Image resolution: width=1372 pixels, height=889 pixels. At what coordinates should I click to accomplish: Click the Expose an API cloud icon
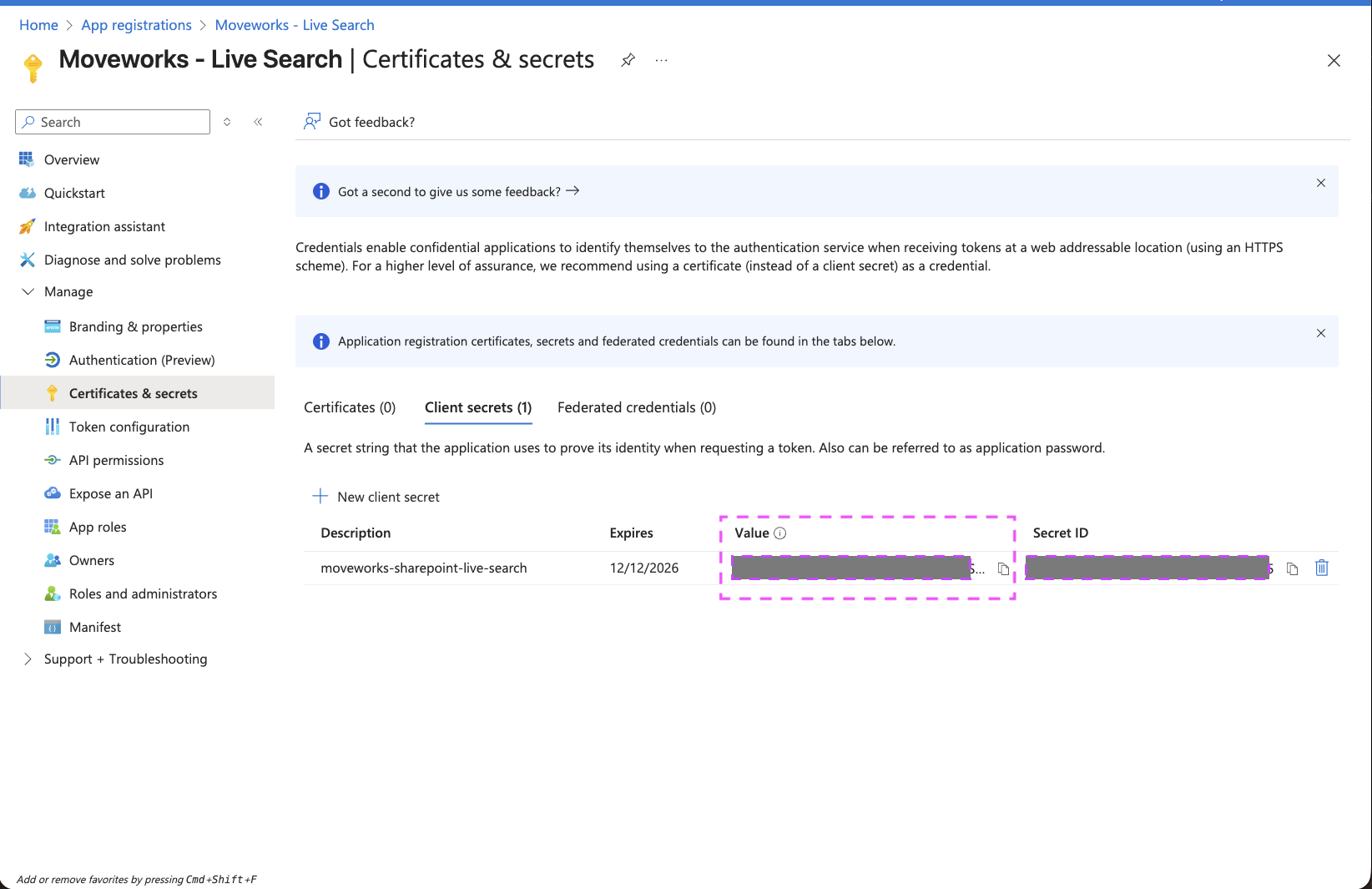(53, 493)
